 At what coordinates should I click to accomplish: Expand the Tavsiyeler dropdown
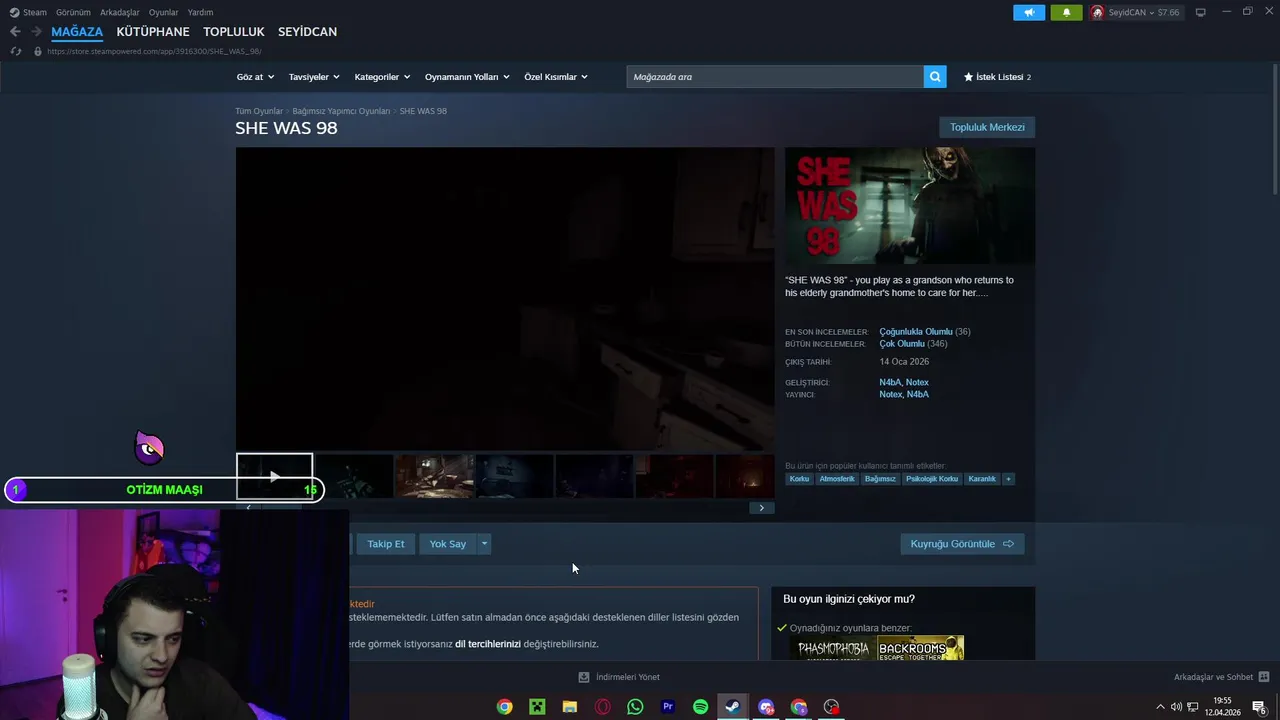click(x=314, y=77)
